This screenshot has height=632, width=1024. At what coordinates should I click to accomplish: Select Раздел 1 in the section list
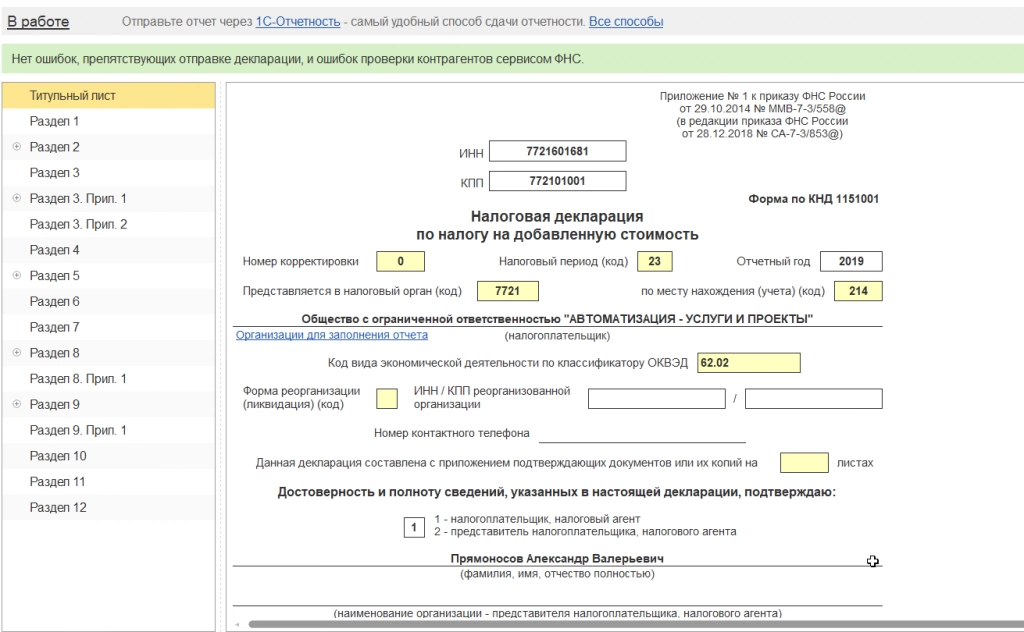click(x=108, y=121)
